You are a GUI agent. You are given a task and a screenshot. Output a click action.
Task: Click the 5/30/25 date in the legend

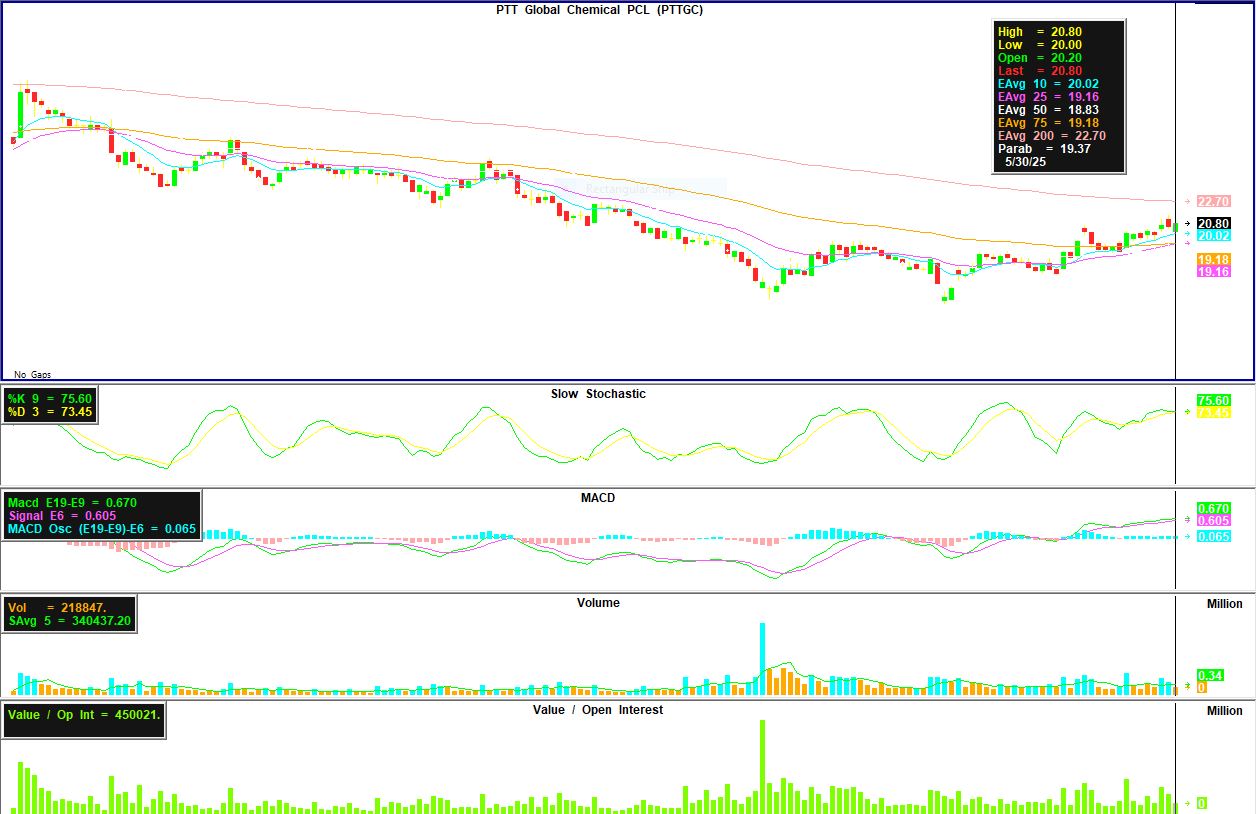[x=1024, y=161]
